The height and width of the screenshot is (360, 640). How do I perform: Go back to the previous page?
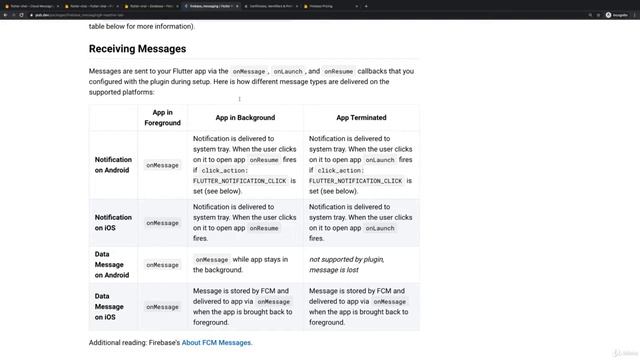click(x=5, y=15)
